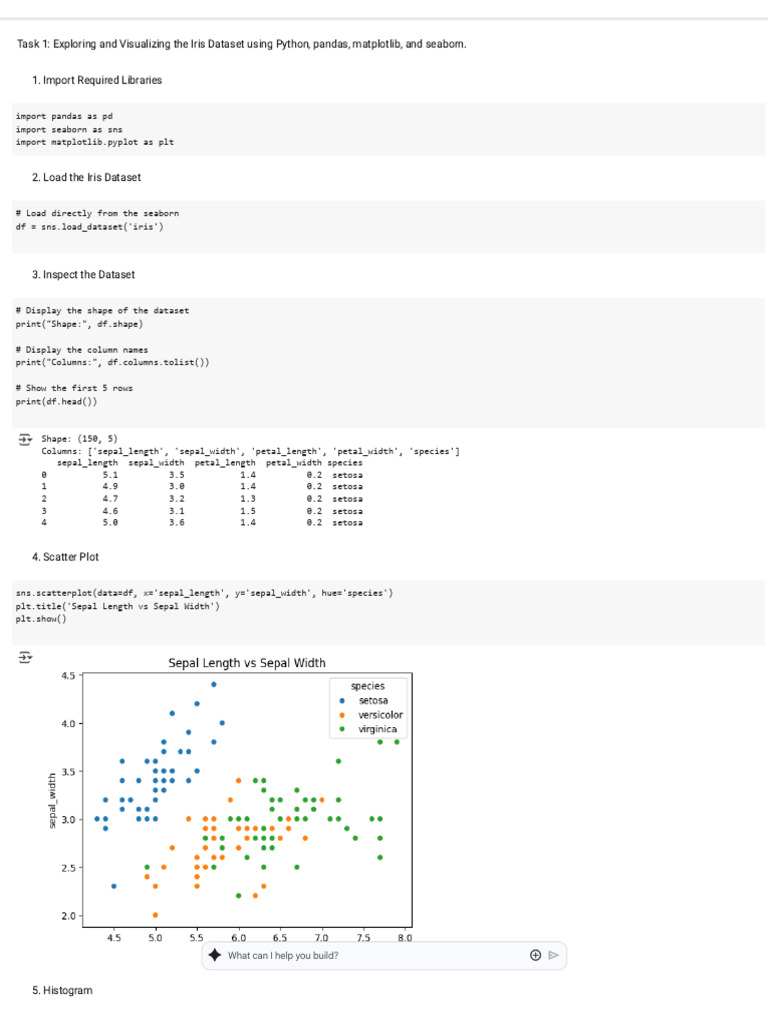This screenshot has width=768, height=1024.
Task: Click the output toggle icon beside Shape output
Action: click(x=25, y=440)
